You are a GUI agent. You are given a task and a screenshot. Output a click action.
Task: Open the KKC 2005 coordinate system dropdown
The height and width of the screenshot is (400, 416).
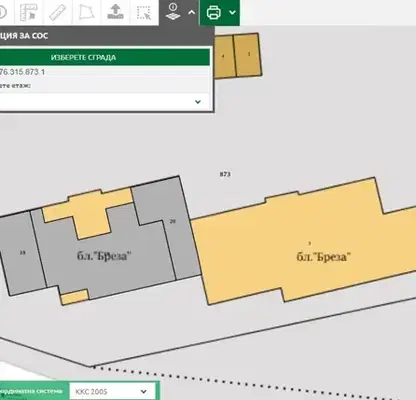[112, 391]
